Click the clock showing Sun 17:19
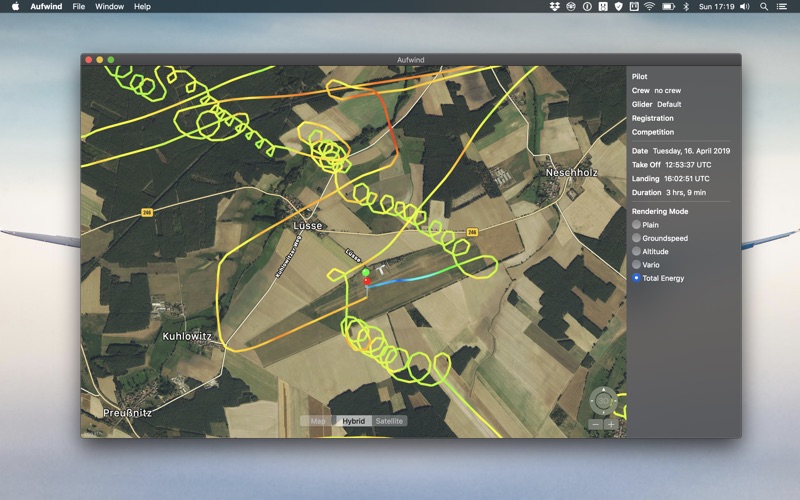This screenshot has height=500, width=800. [x=716, y=7]
